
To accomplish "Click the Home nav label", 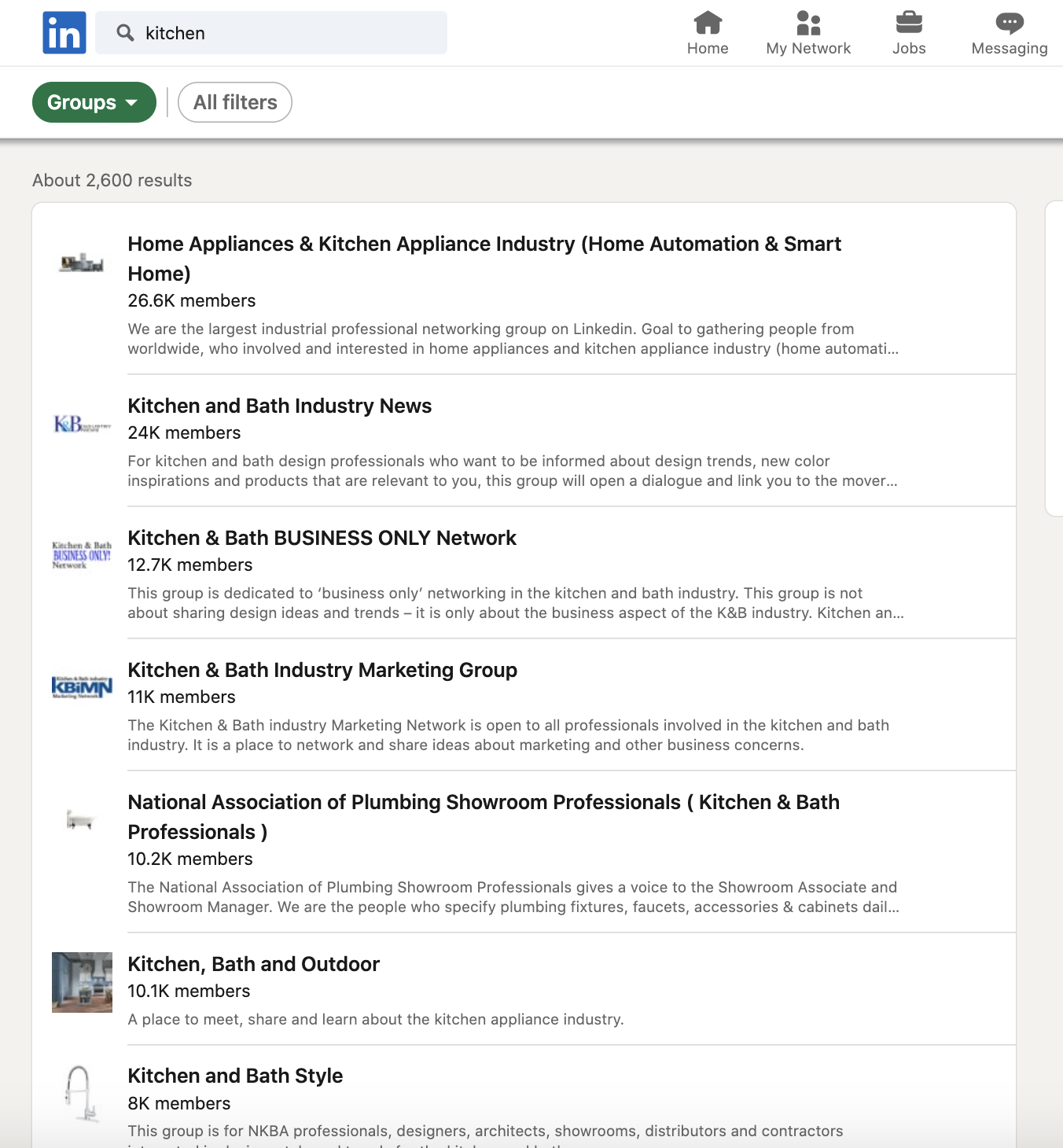I will coord(708,48).
